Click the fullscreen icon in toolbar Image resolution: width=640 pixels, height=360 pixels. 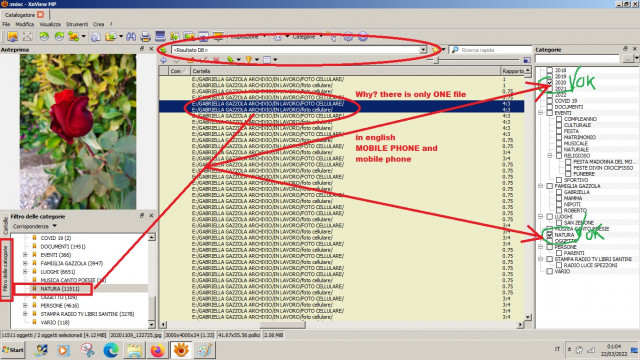27,37
